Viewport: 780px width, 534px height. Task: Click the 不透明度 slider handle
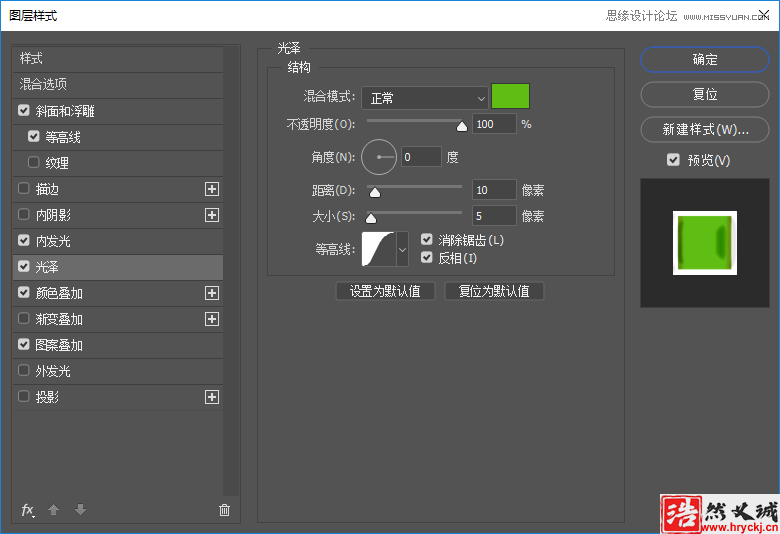tap(462, 126)
